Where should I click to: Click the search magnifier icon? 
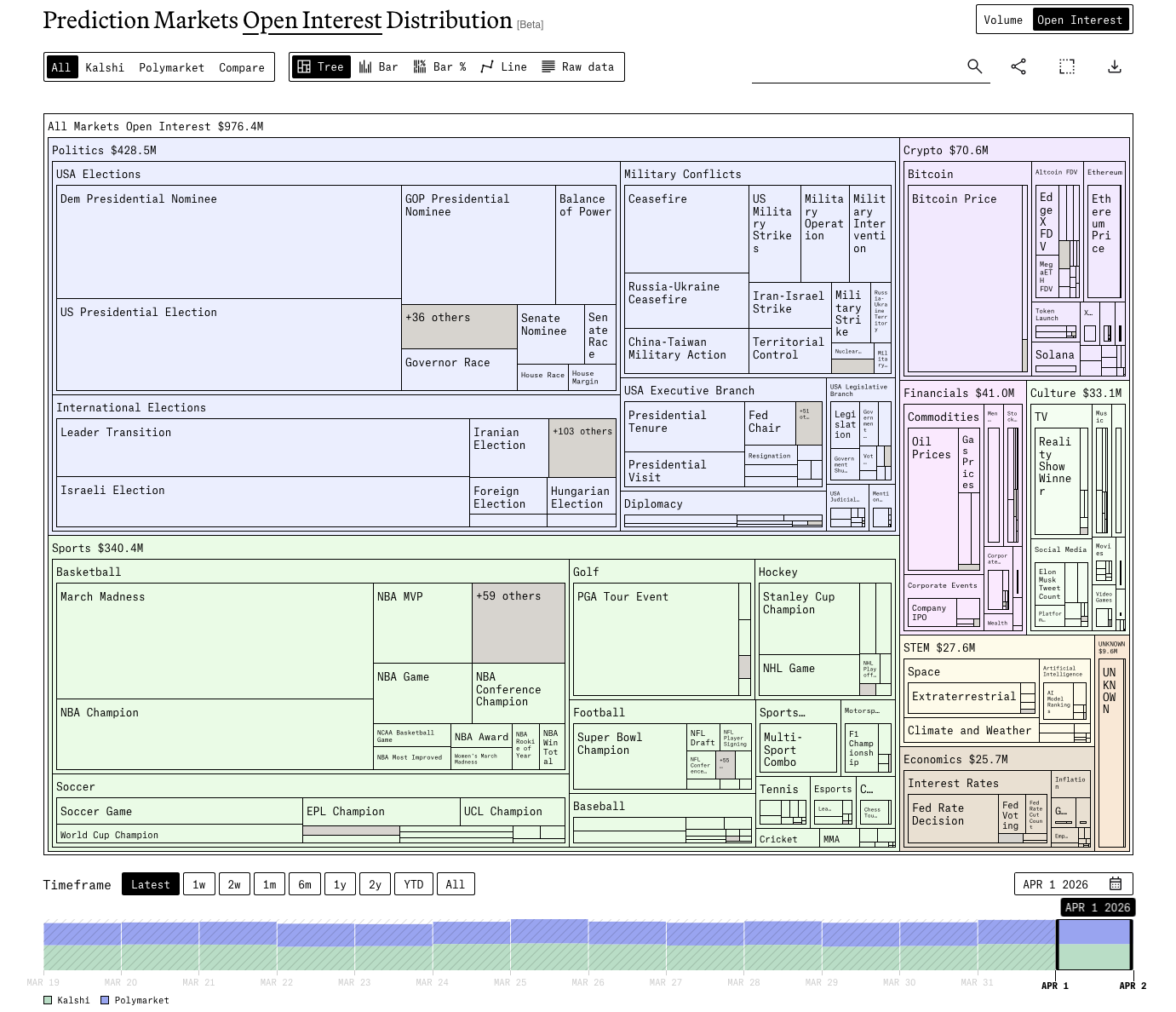[x=975, y=66]
